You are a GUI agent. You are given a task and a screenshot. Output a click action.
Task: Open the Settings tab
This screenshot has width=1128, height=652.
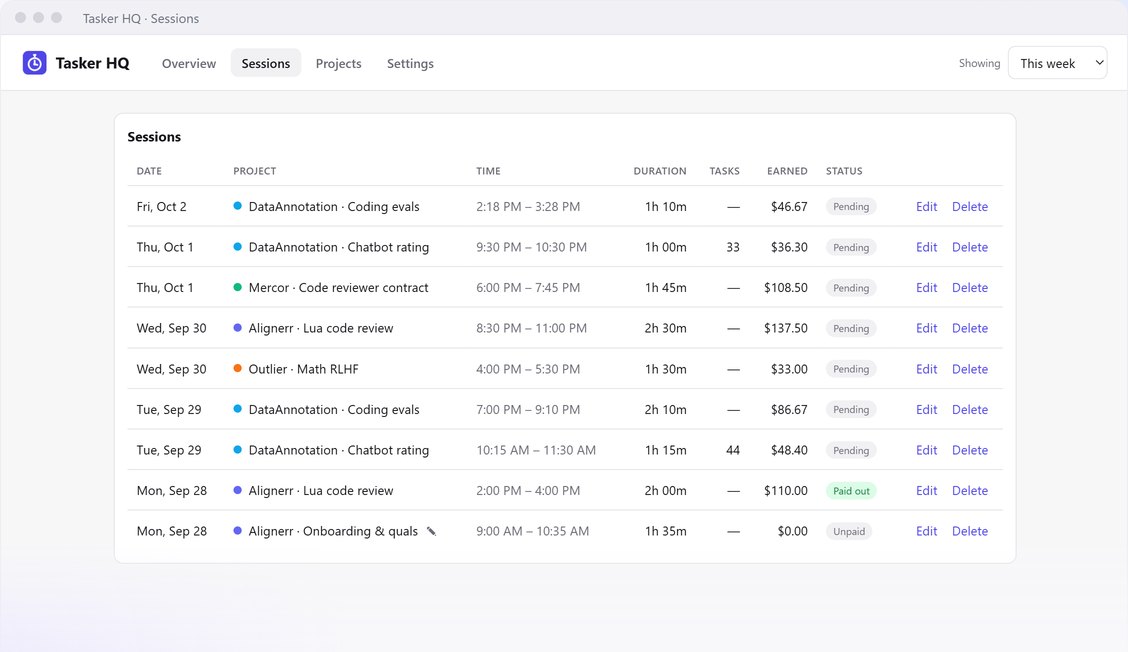[x=410, y=63]
